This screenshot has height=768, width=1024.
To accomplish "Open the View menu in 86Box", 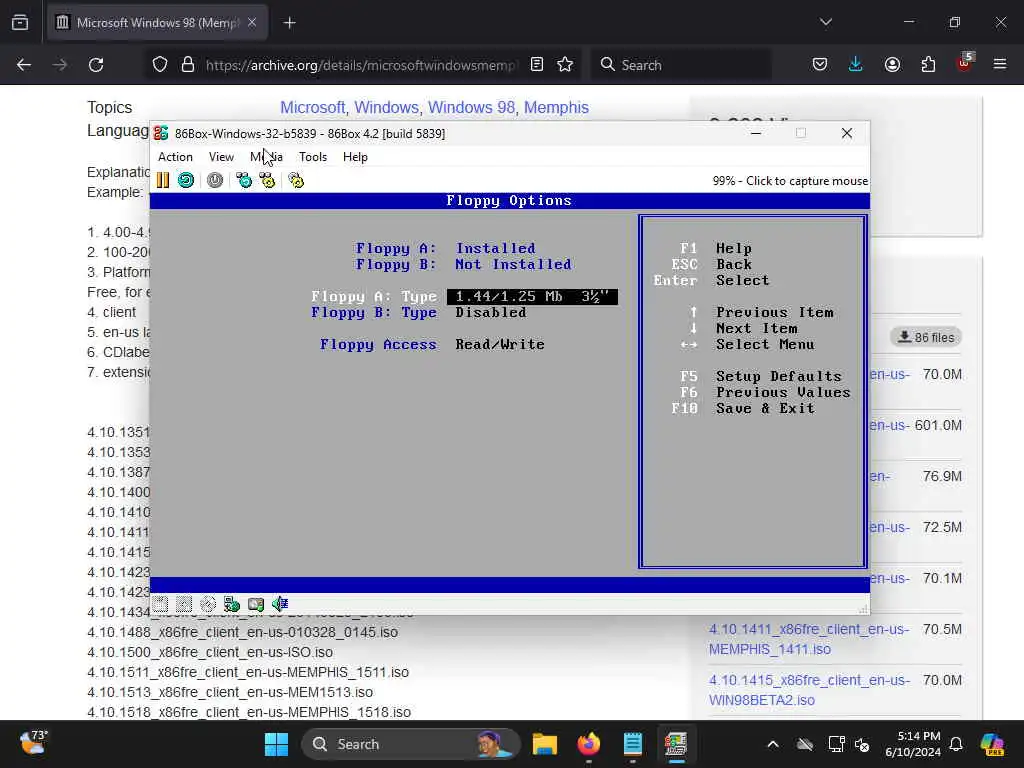I will (221, 157).
